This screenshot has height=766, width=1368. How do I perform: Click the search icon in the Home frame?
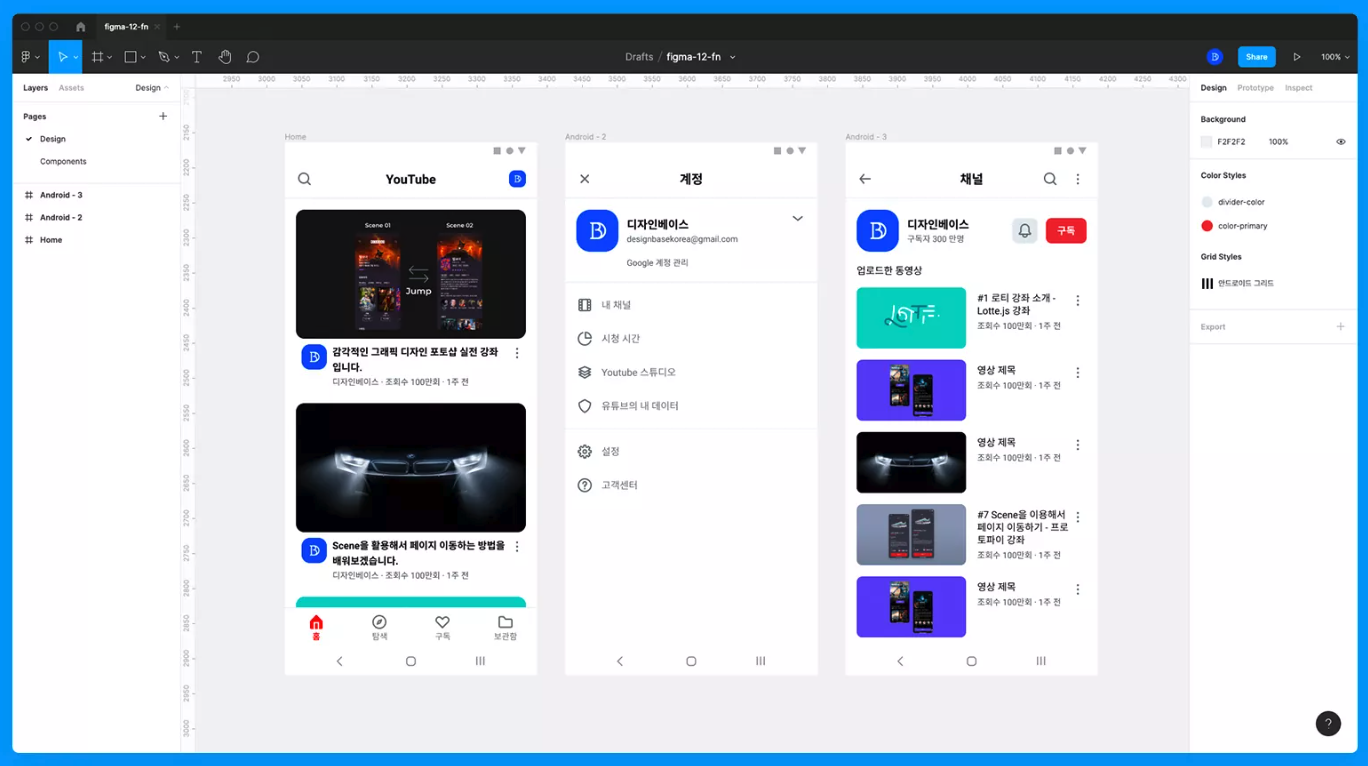(x=305, y=179)
